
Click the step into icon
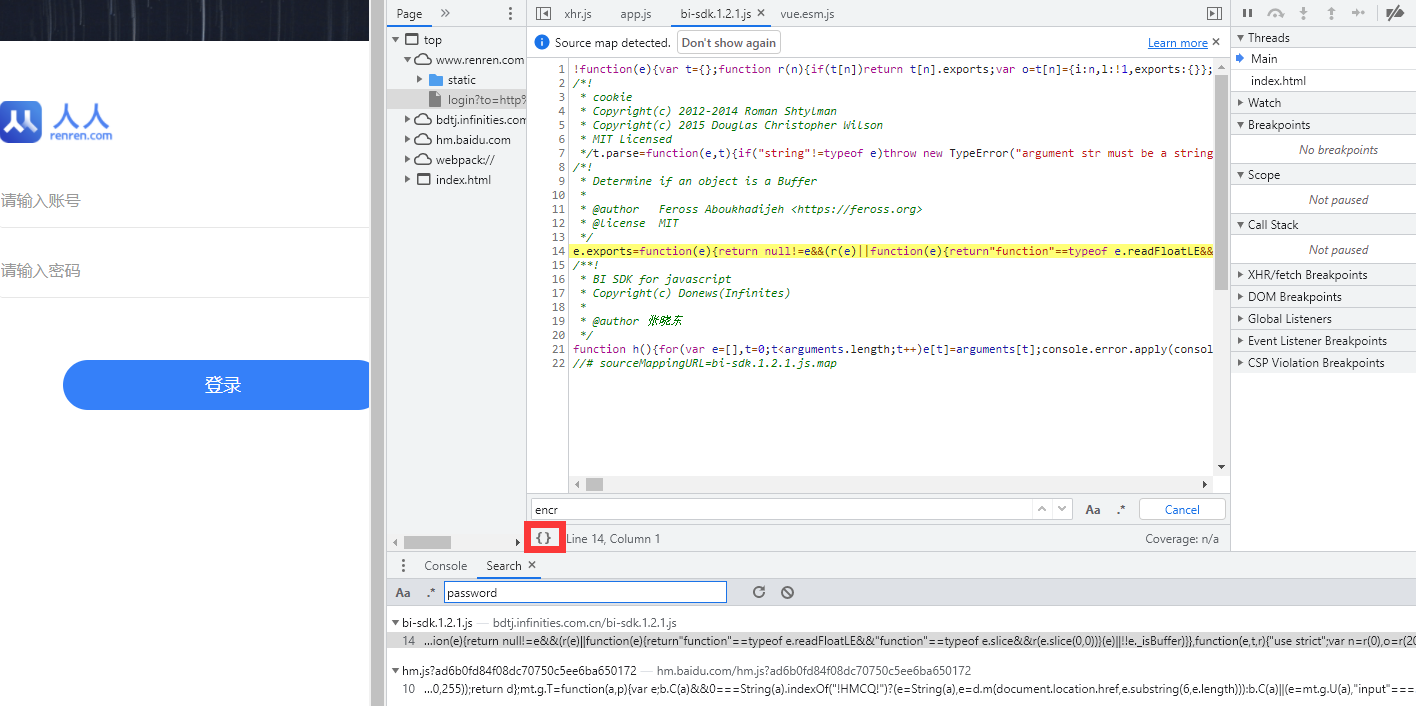point(1303,13)
